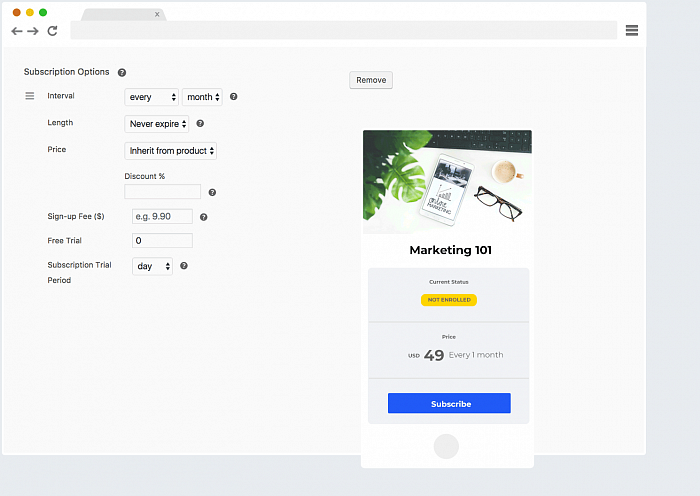Click help icon beside Subscription Trial Period
The height and width of the screenshot is (496, 700).
(x=184, y=266)
